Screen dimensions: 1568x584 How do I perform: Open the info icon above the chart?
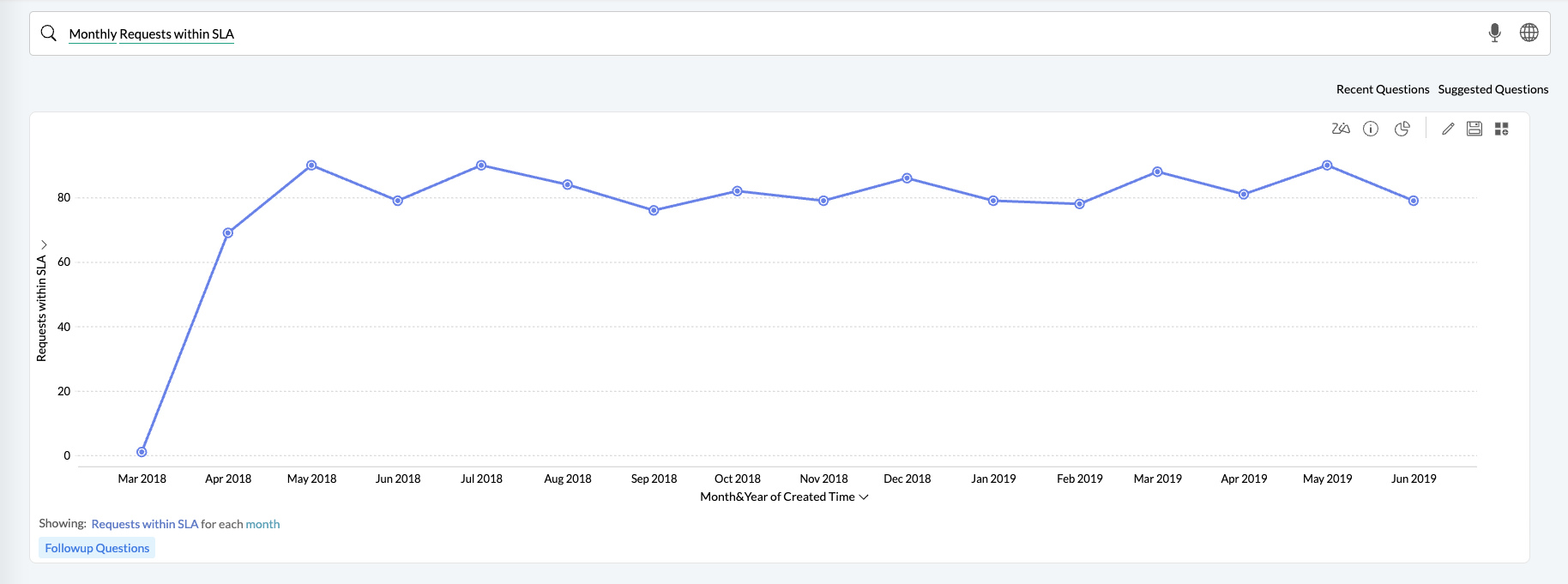pos(1371,129)
